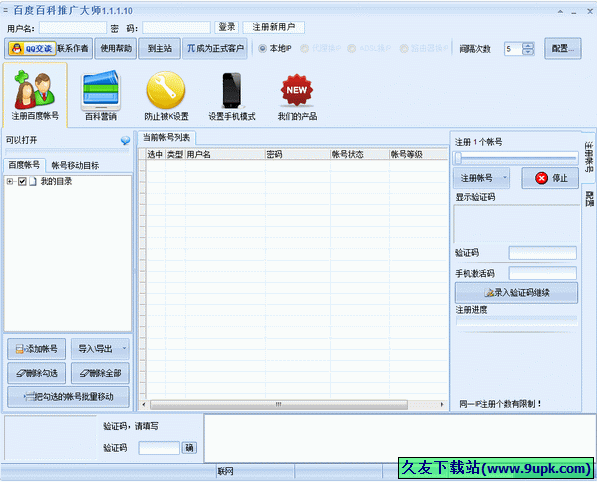Click the 确 confirm button beside 验证码
Screen dimensions: 597x482
click(x=189, y=448)
